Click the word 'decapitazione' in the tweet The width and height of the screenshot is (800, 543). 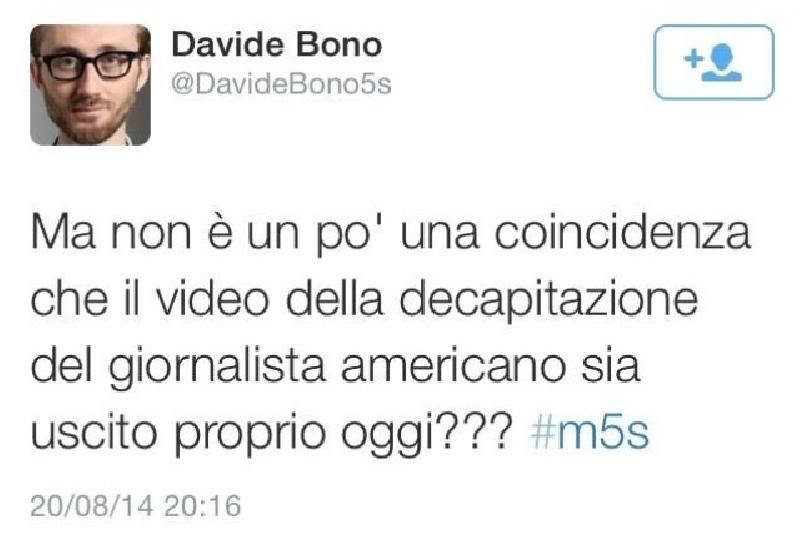coord(548,301)
